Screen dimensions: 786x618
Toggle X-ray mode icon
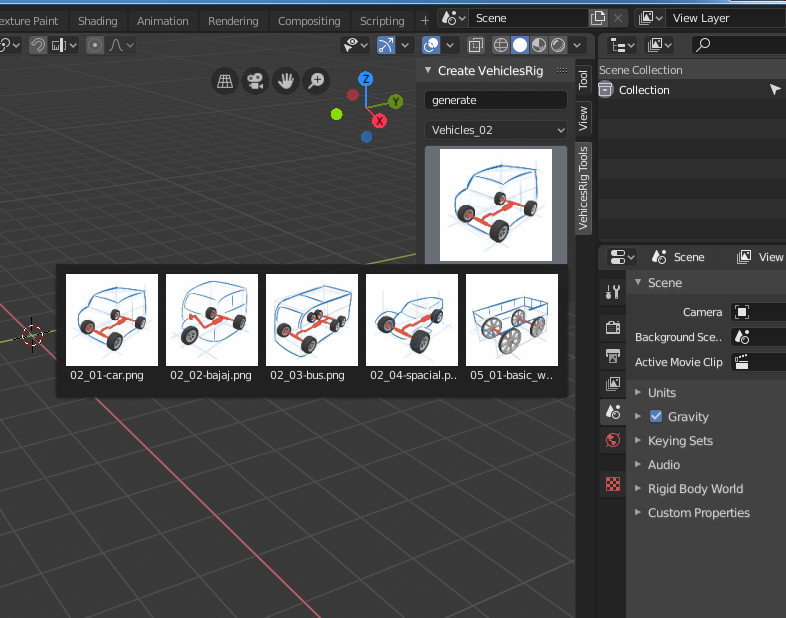[x=475, y=45]
